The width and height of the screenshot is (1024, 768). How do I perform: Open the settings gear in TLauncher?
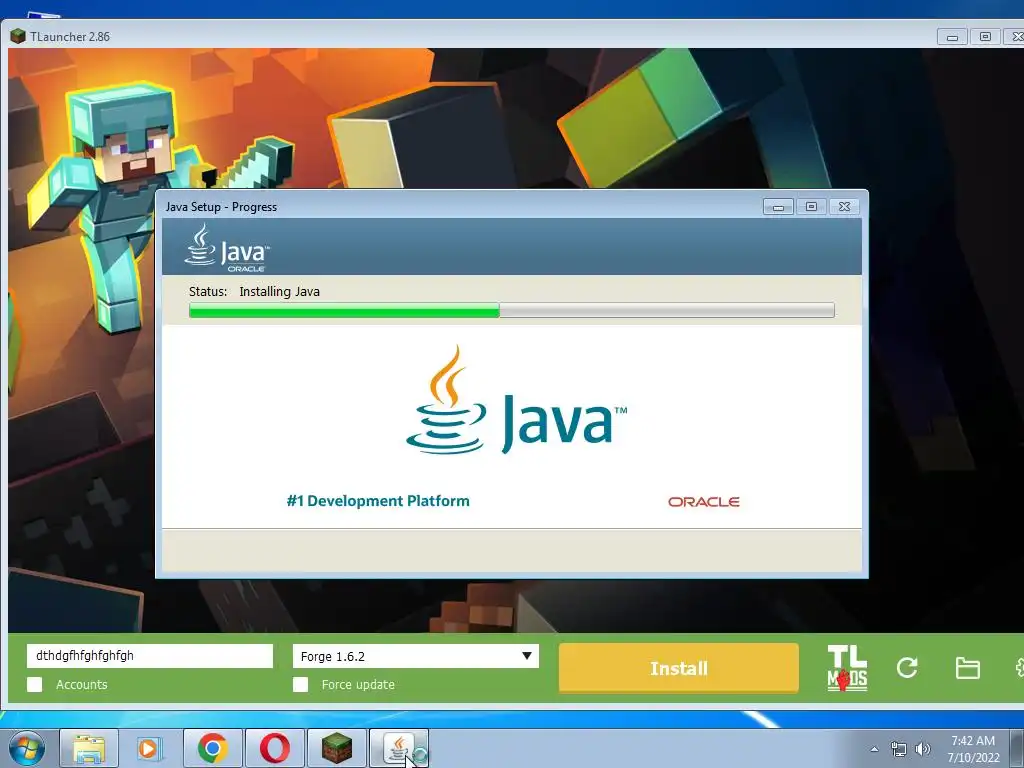pos(1019,667)
